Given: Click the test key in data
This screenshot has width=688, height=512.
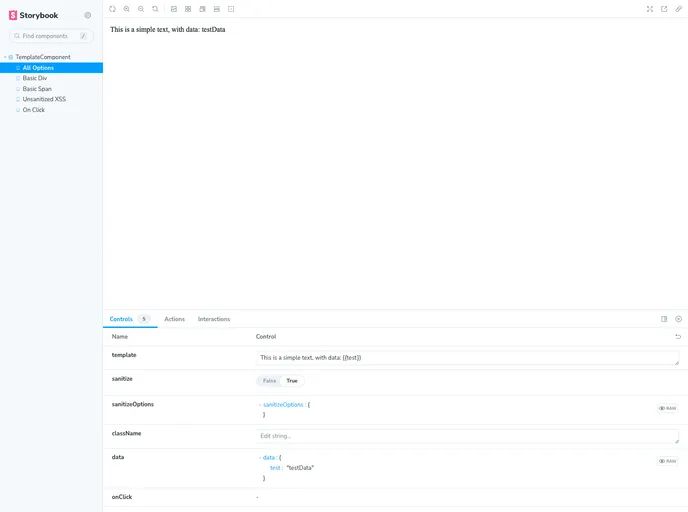Looking at the screenshot, I should point(275,468).
